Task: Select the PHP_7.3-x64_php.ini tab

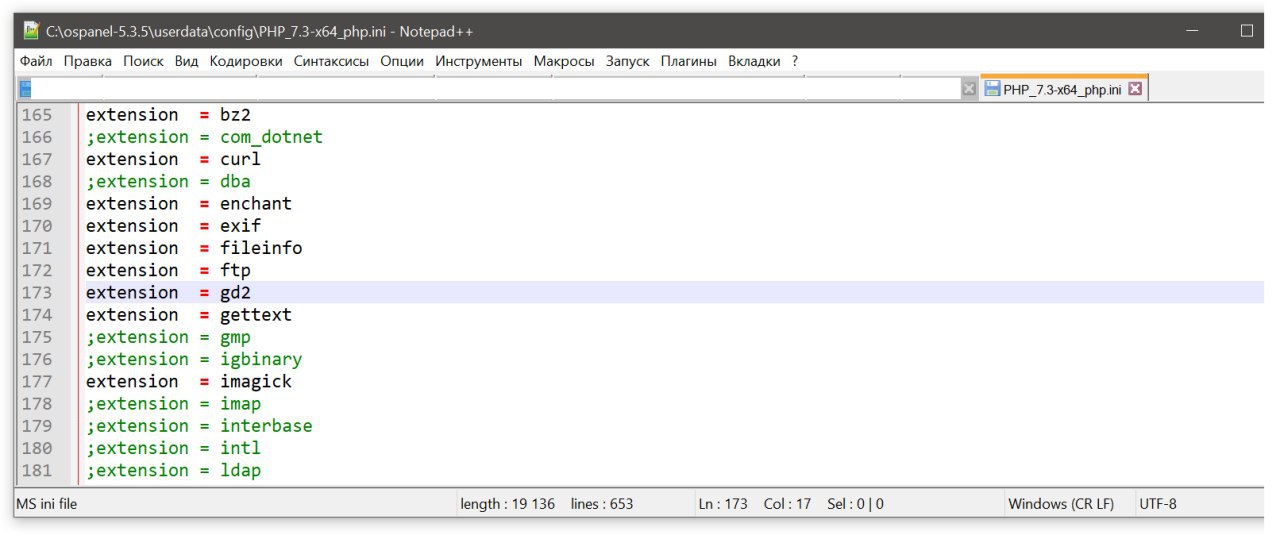Action: (1063, 89)
